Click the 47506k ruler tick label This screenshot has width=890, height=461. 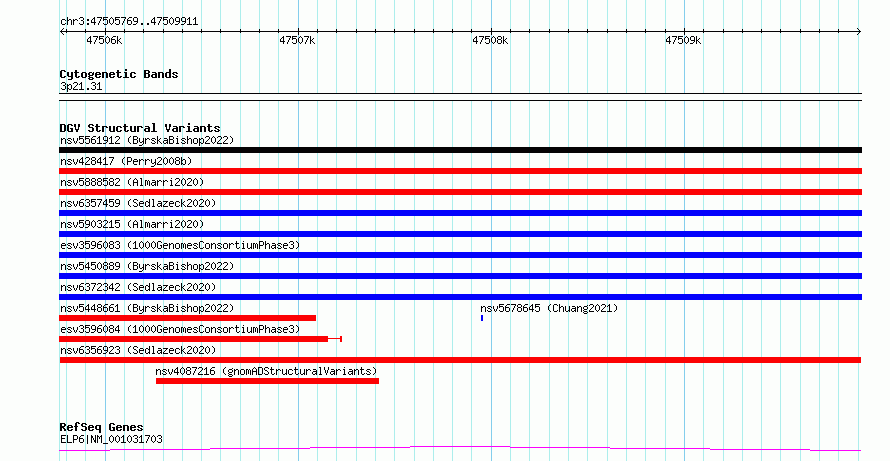pyautogui.click(x=104, y=40)
